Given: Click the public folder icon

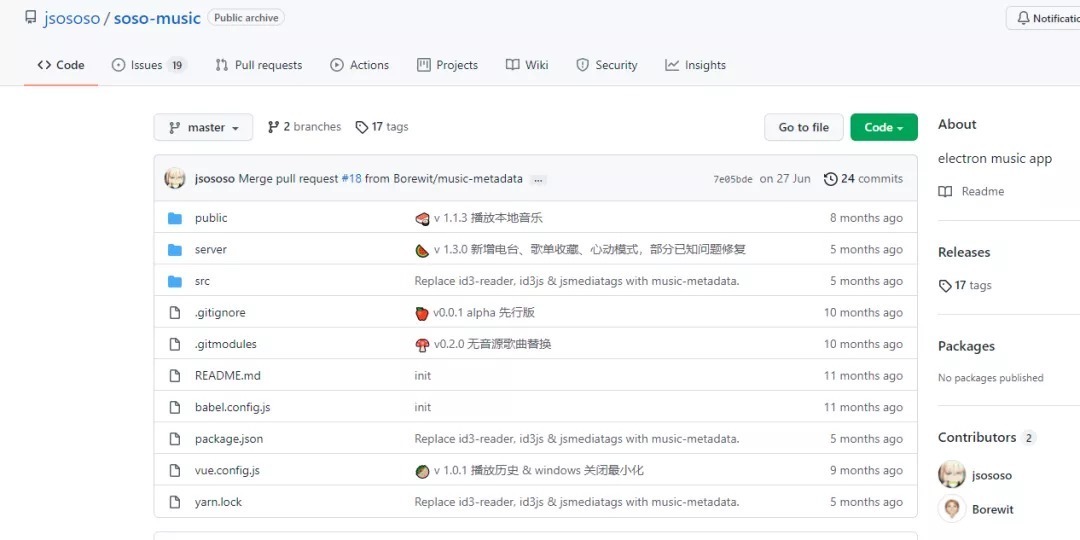Looking at the screenshot, I should (175, 218).
